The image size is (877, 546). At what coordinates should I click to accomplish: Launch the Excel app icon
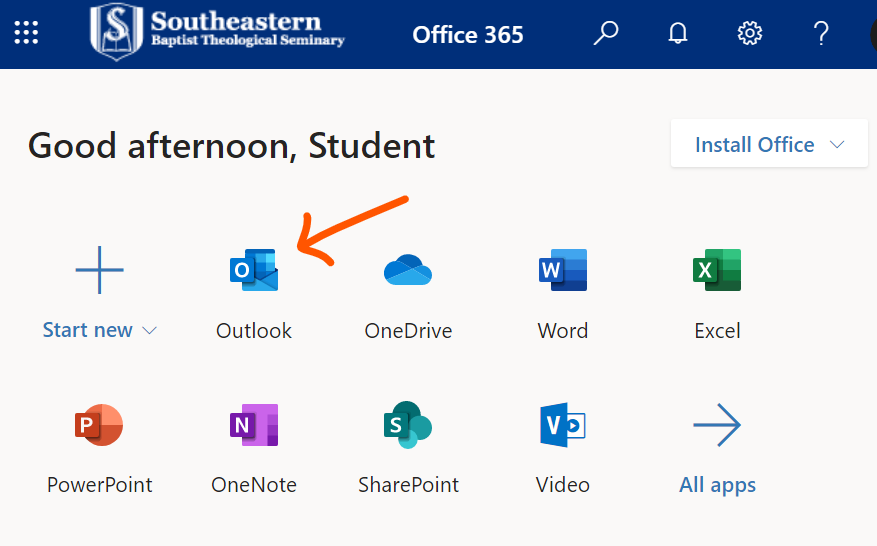click(717, 270)
